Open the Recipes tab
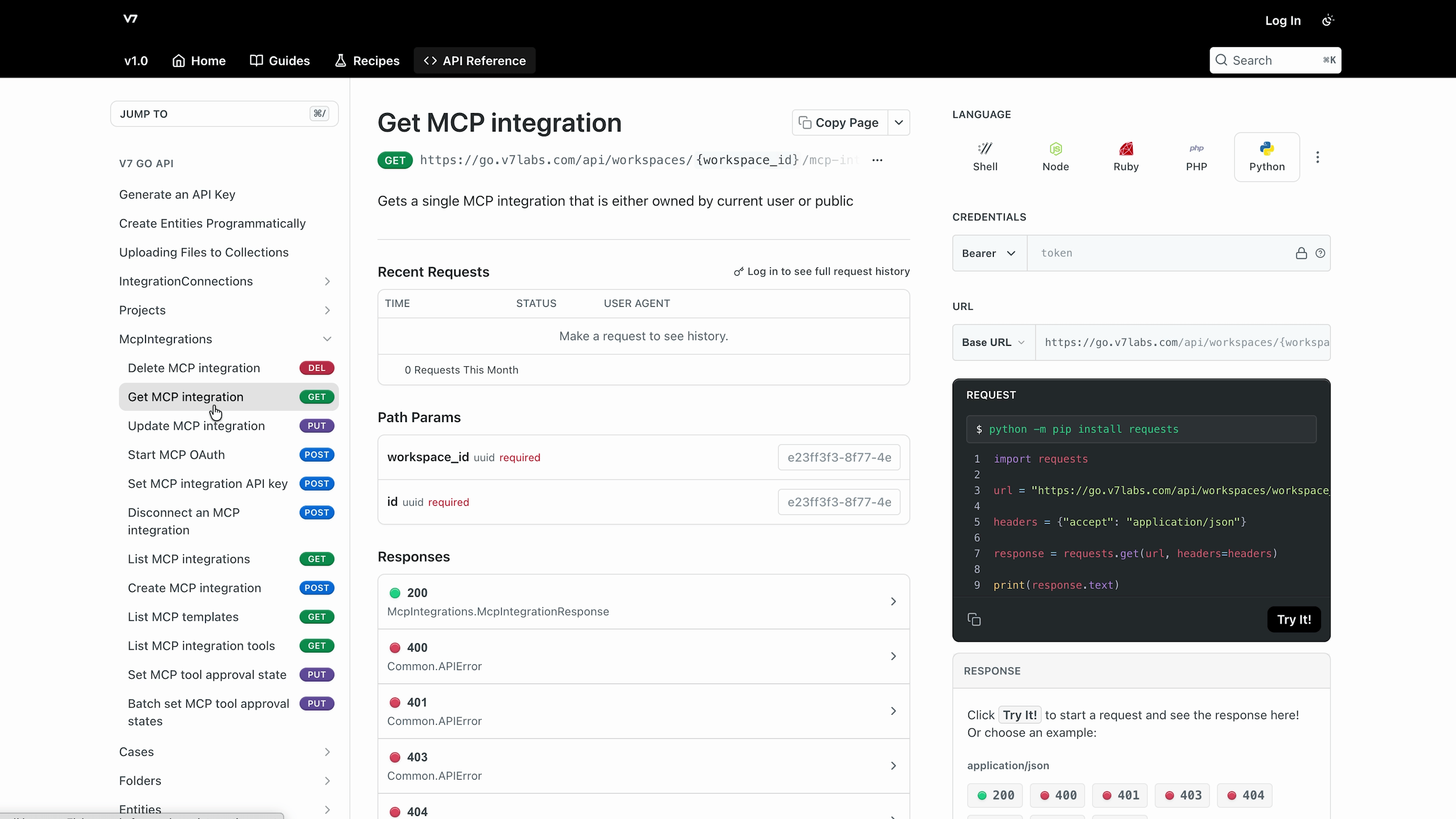The image size is (1456, 819). tap(367, 61)
